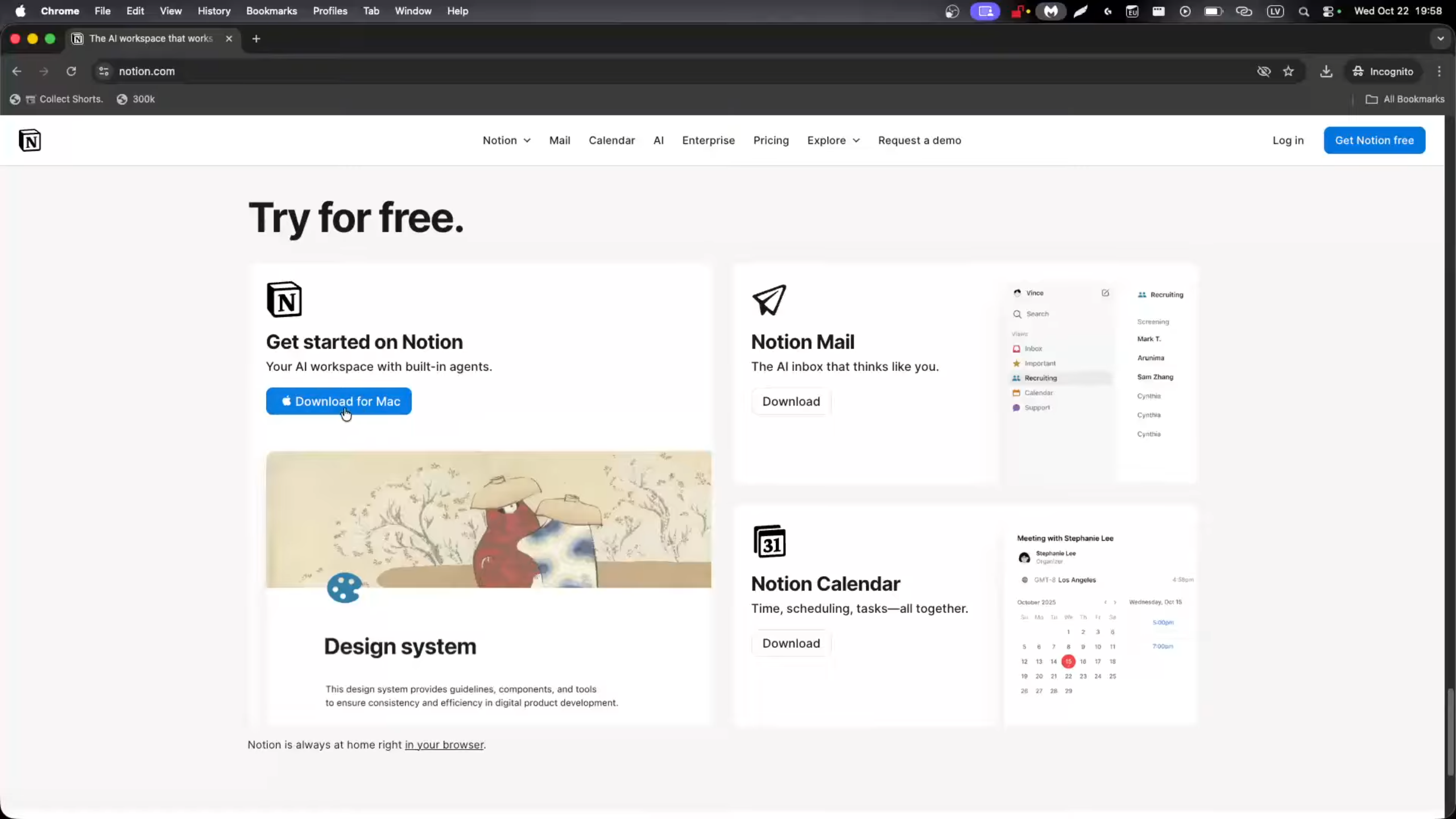Open Control Center in menu bar
The image size is (1456, 819).
tap(1329, 11)
